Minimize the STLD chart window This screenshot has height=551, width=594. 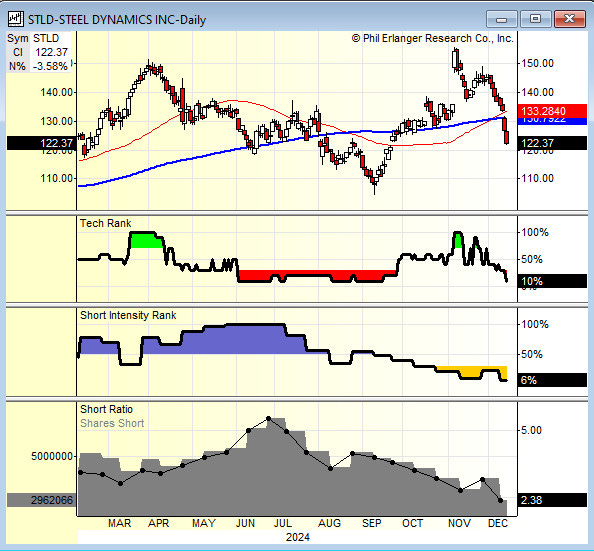click(x=502, y=19)
